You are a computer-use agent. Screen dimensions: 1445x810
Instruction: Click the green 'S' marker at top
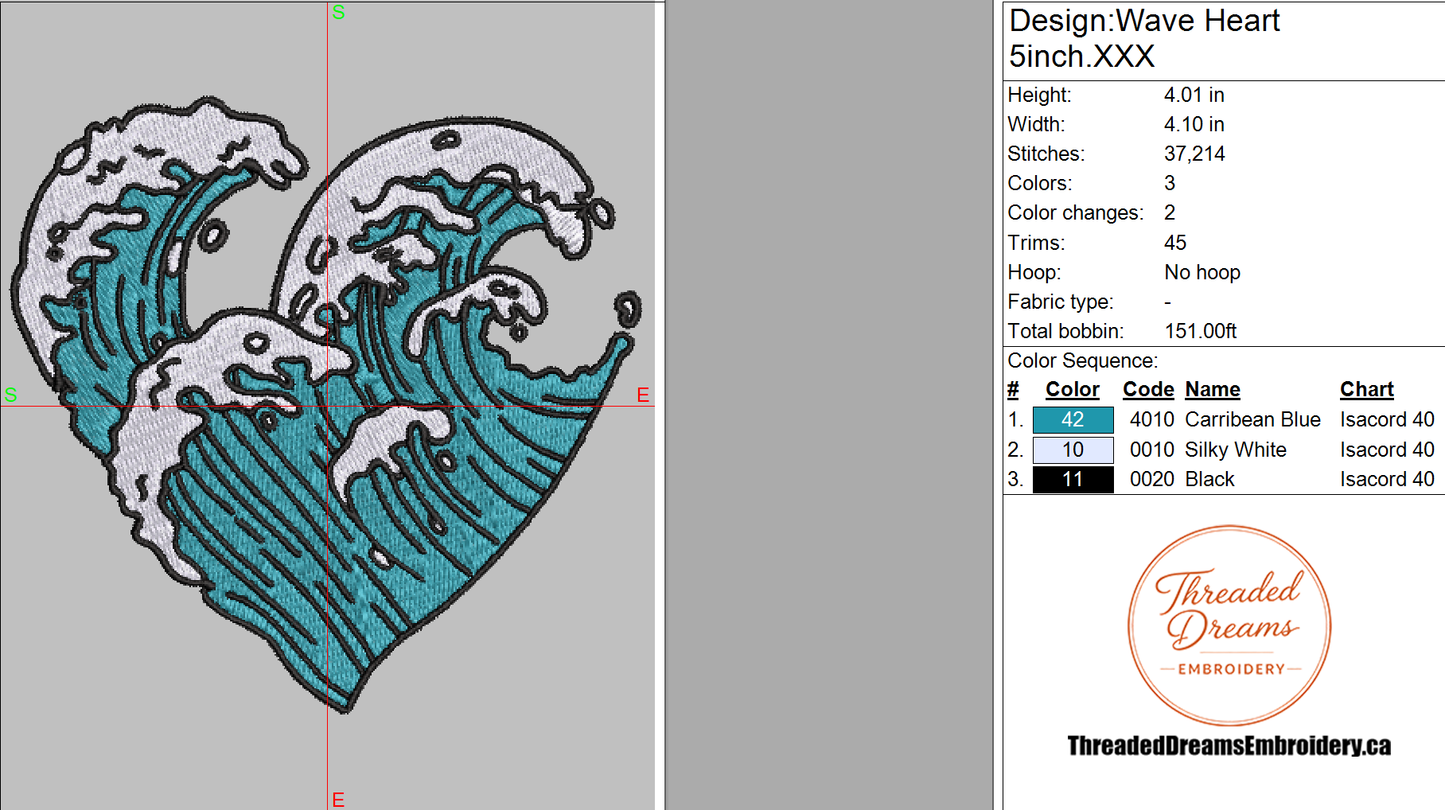click(338, 13)
